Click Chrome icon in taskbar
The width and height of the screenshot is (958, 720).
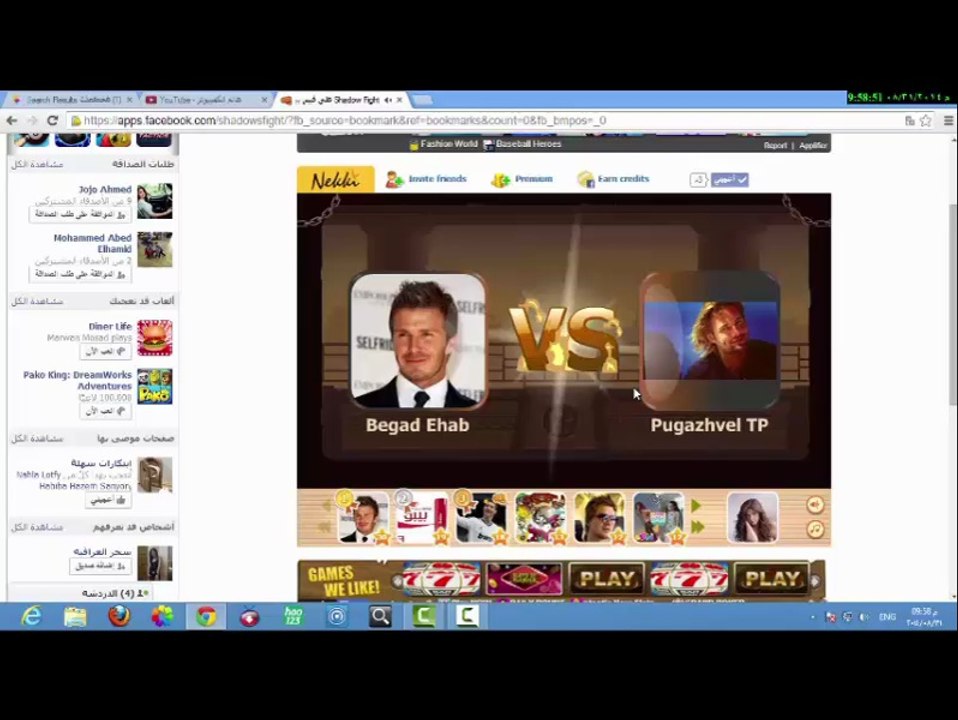(206, 616)
